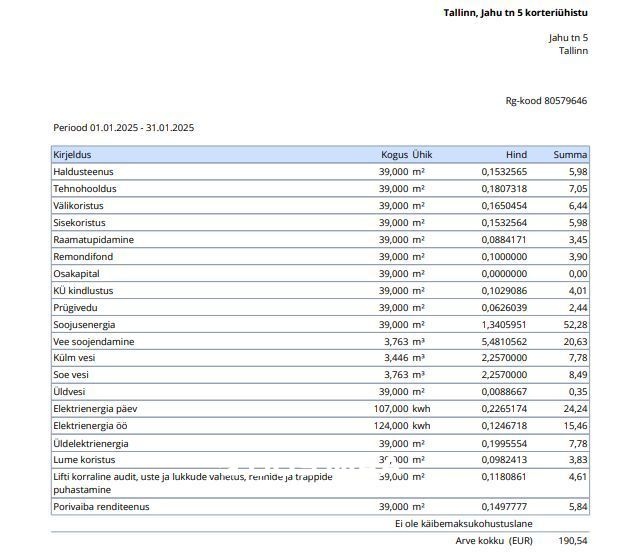Image resolution: width=620 pixels, height=559 pixels.
Task: Click the Kirjeldus column header
Action: pos(72,155)
